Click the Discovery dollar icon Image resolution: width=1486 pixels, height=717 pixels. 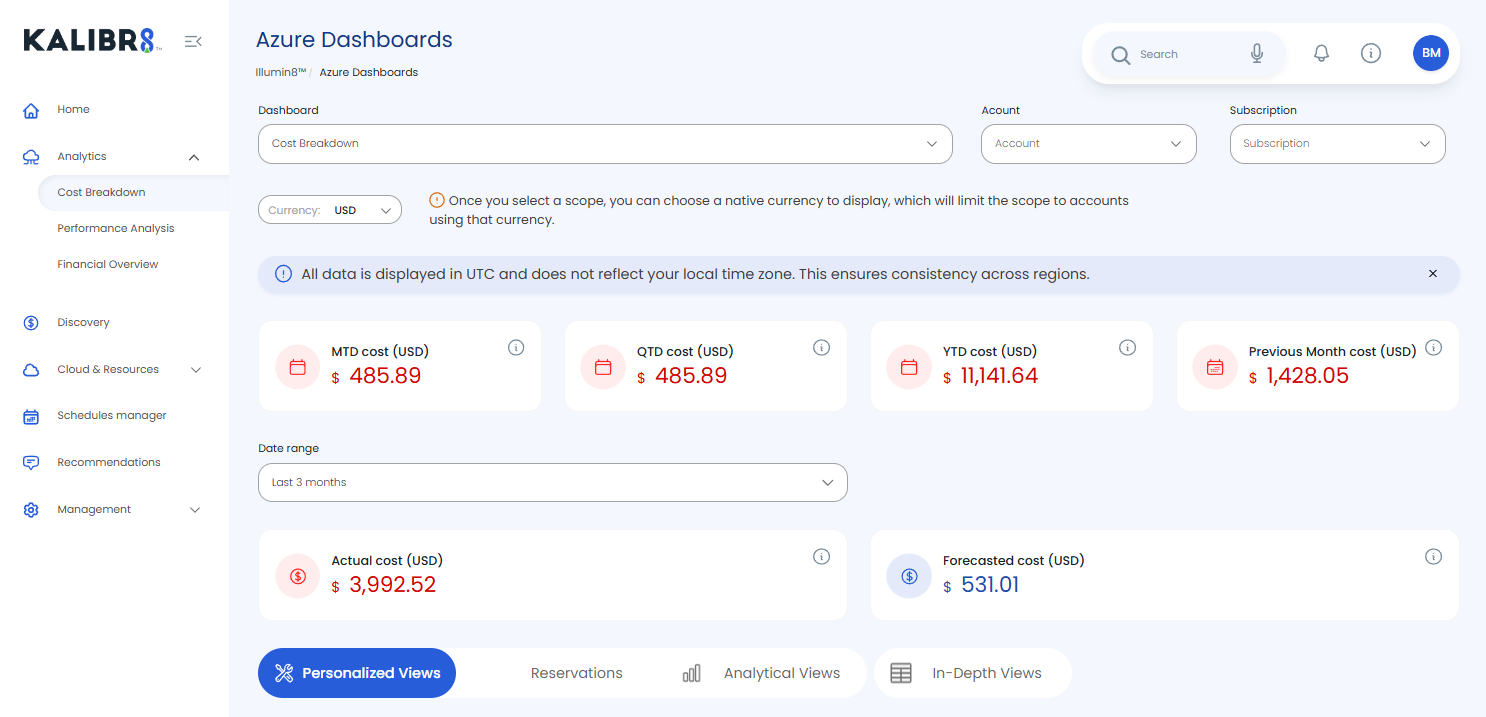click(x=31, y=323)
